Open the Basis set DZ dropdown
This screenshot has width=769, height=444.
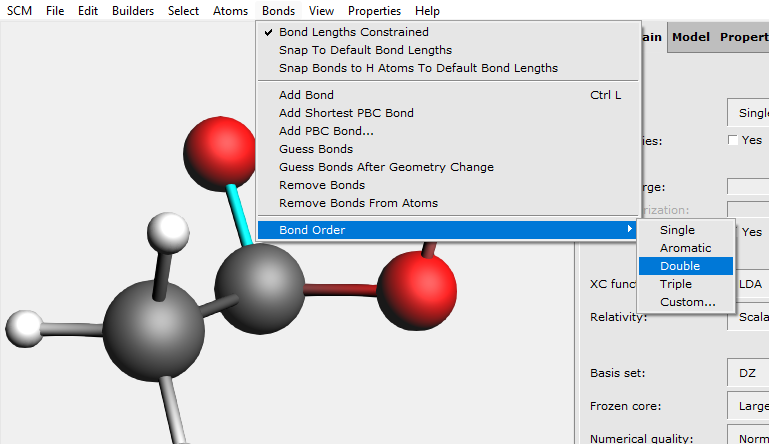(x=748, y=373)
